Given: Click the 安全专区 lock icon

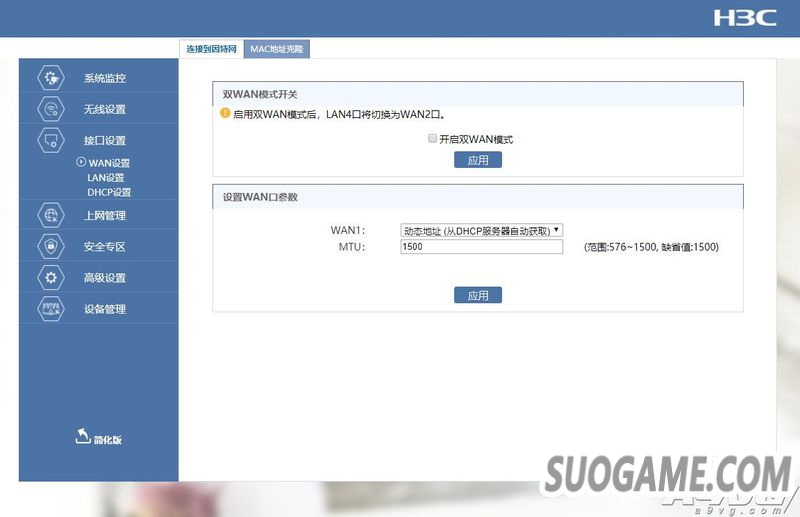Looking at the screenshot, I should coord(50,246).
